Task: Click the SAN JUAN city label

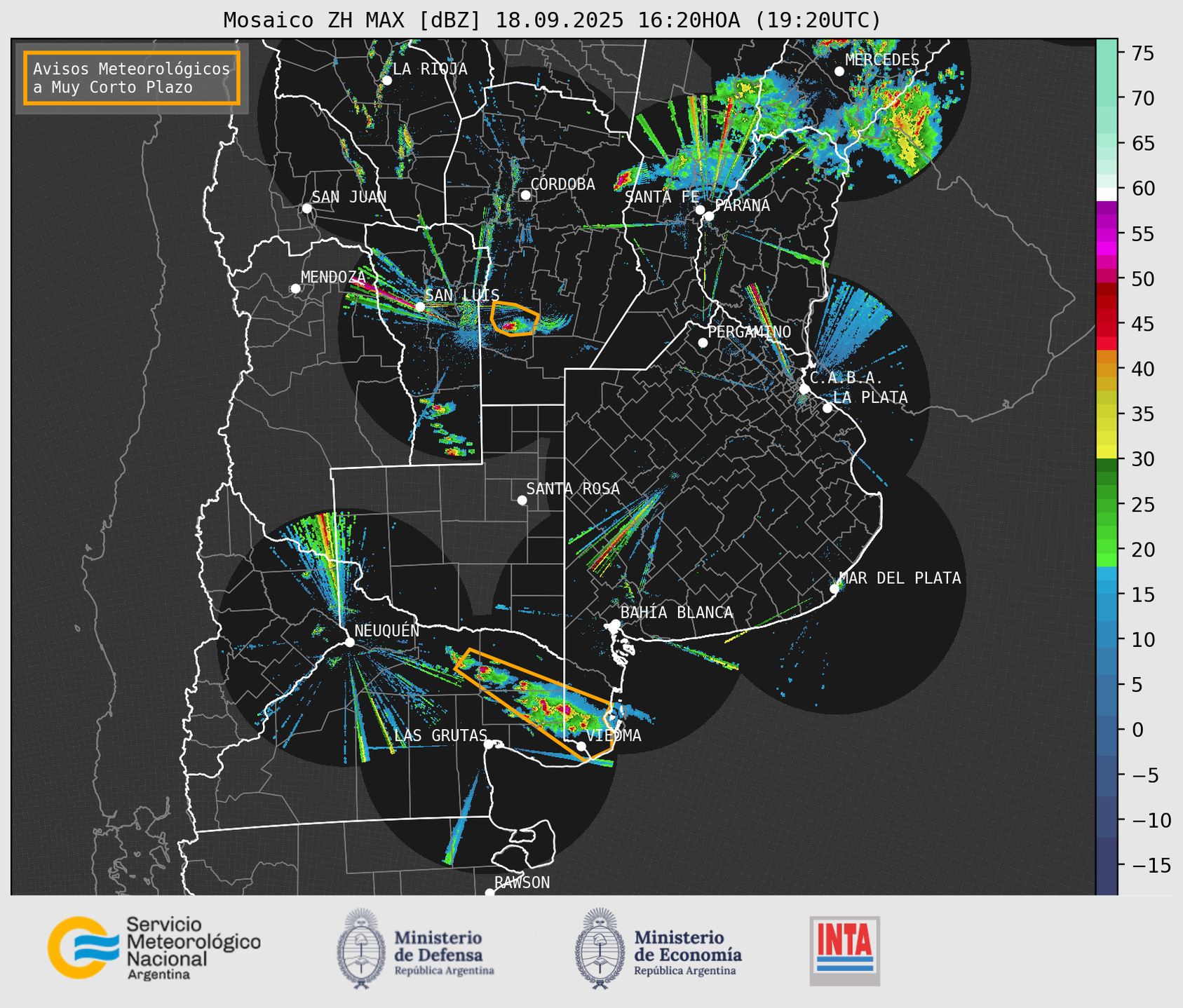Action: pyautogui.click(x=349, y=197)
